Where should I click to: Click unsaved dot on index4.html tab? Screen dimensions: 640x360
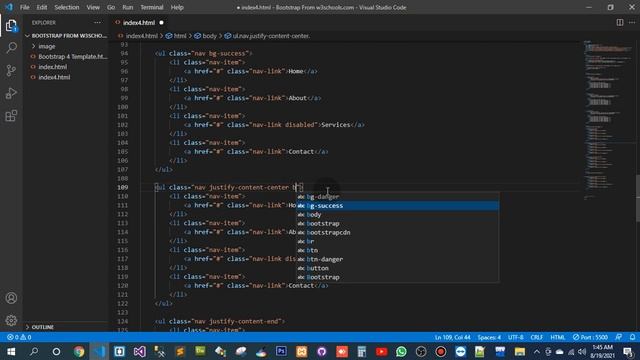click(161, 22)
